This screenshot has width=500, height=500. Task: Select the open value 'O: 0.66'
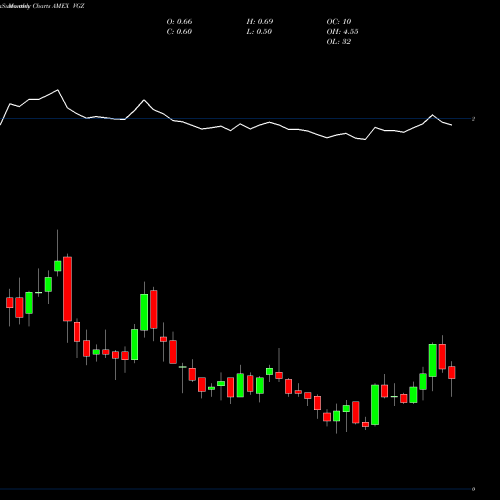point(179,22)
